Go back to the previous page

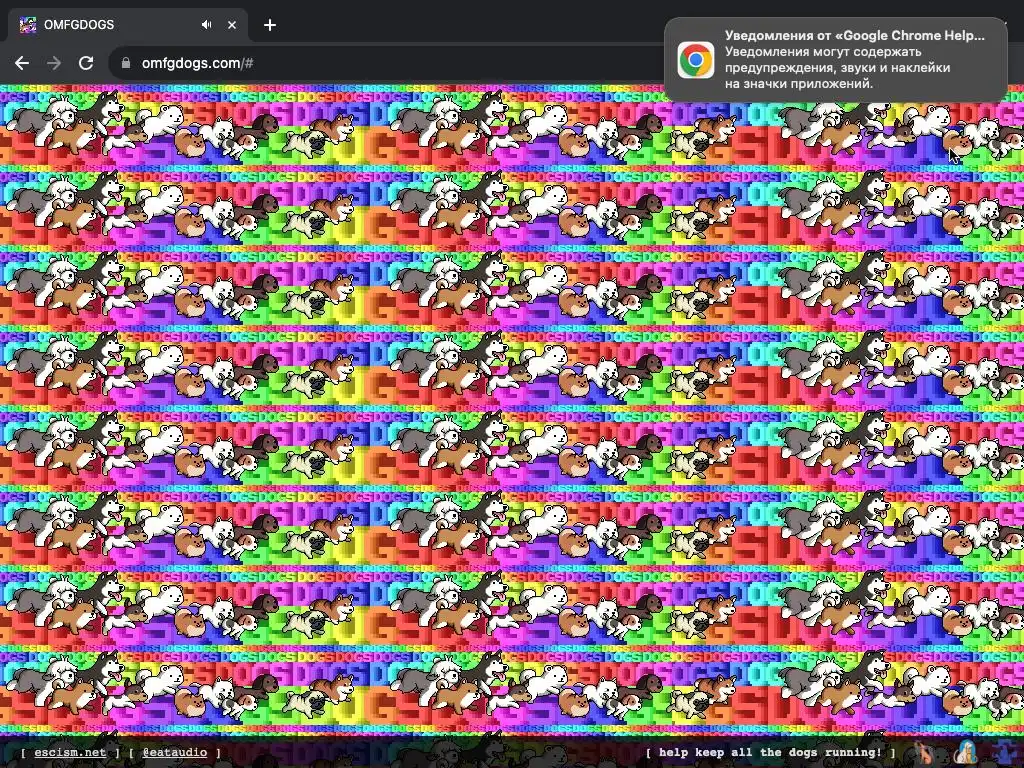[x=22, y=63]
